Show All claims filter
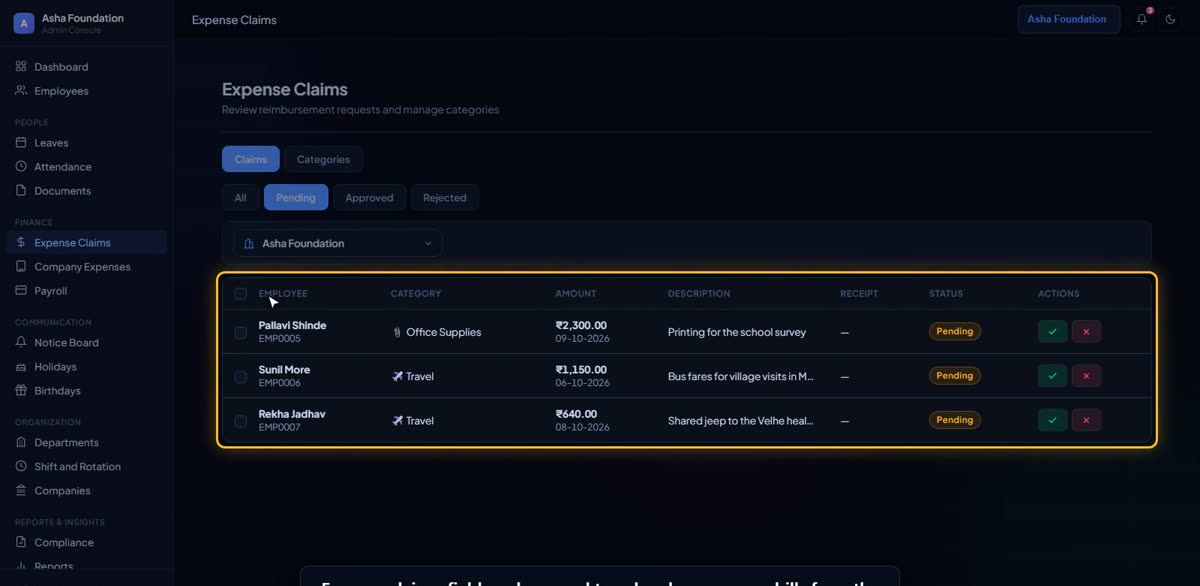The image size is (1200, 586). (x=240, y=198)
